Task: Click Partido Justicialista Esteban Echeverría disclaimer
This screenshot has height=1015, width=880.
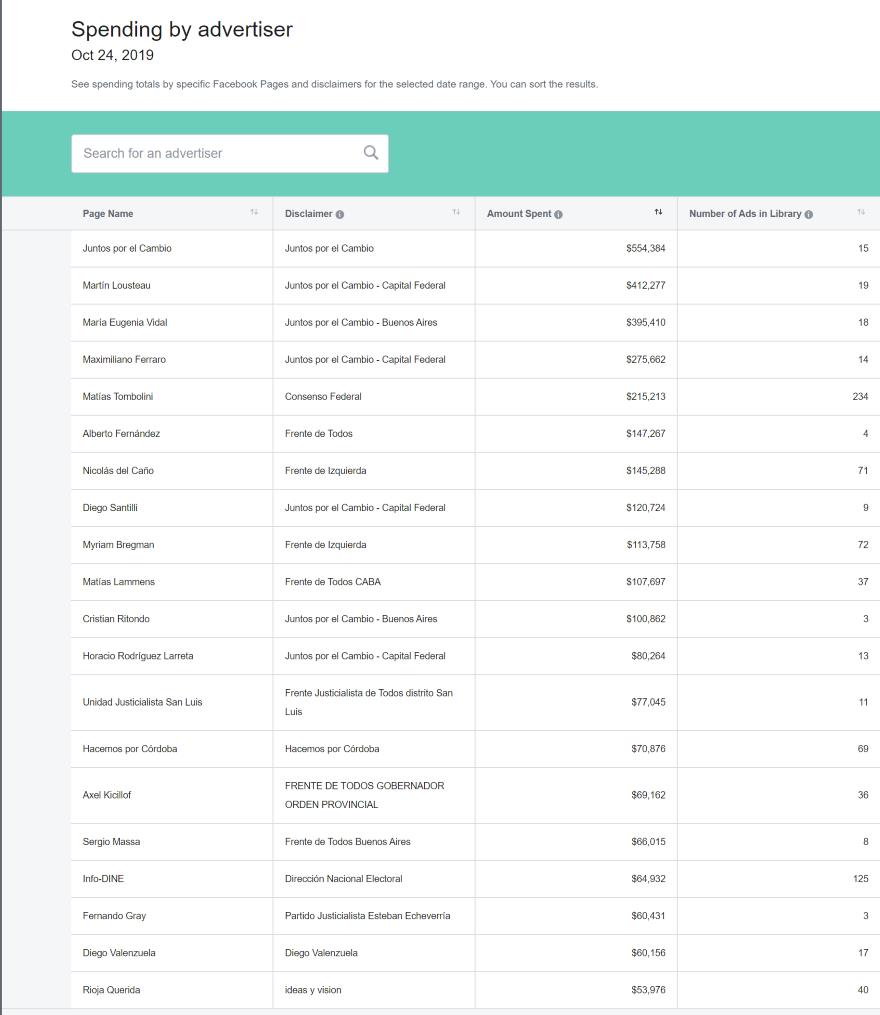Action: [368, 915]
